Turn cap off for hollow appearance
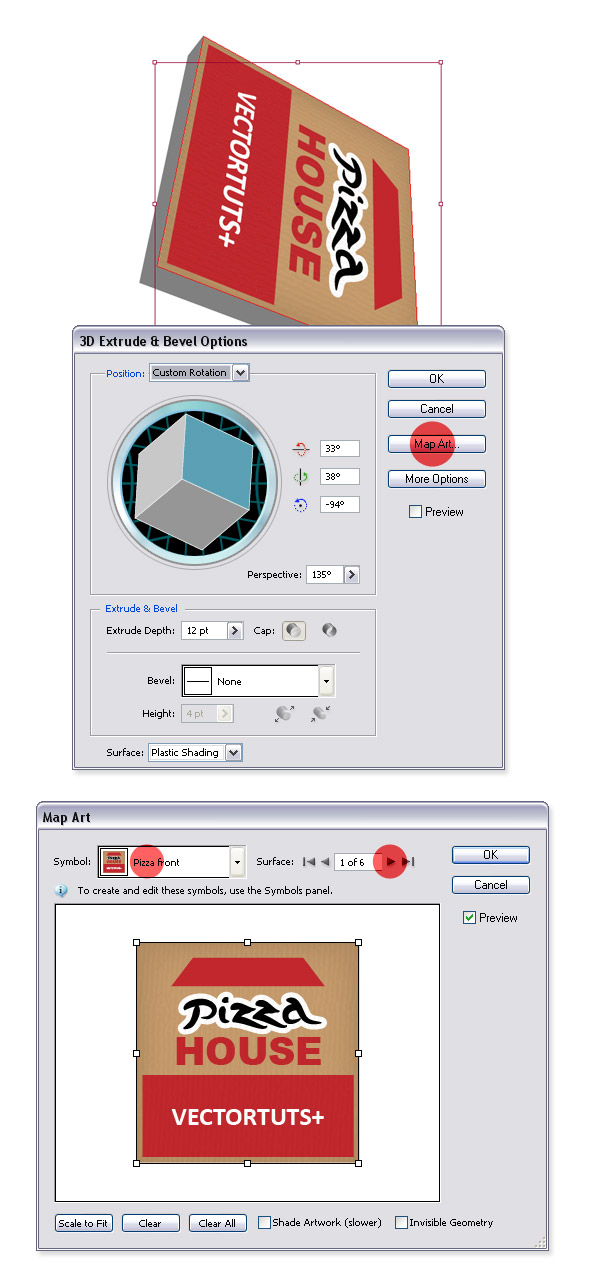600x1288 pixels. [329, 631]
